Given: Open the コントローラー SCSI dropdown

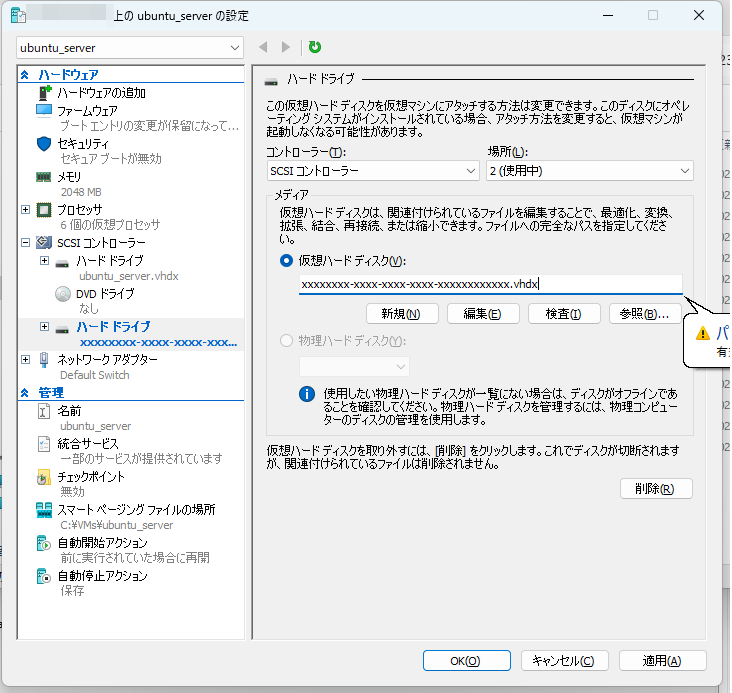Looking at the screenshot, I should 373,171.
